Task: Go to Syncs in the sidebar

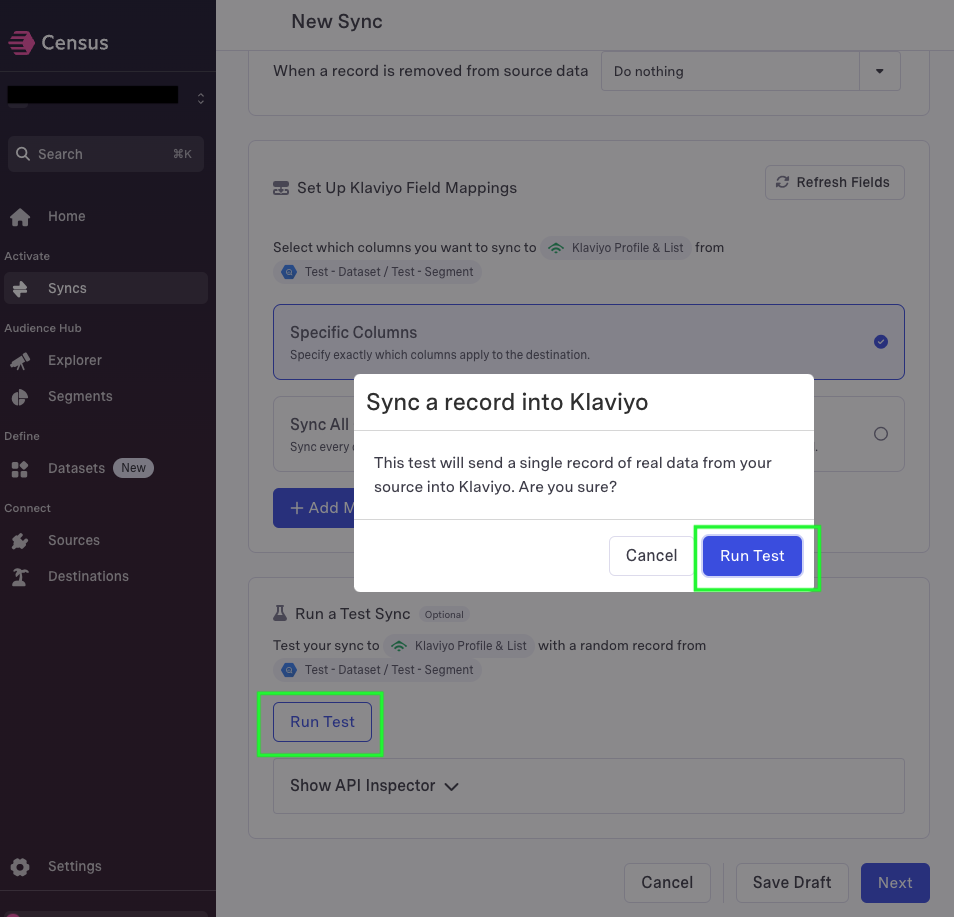Action: [x=106, y=288]
